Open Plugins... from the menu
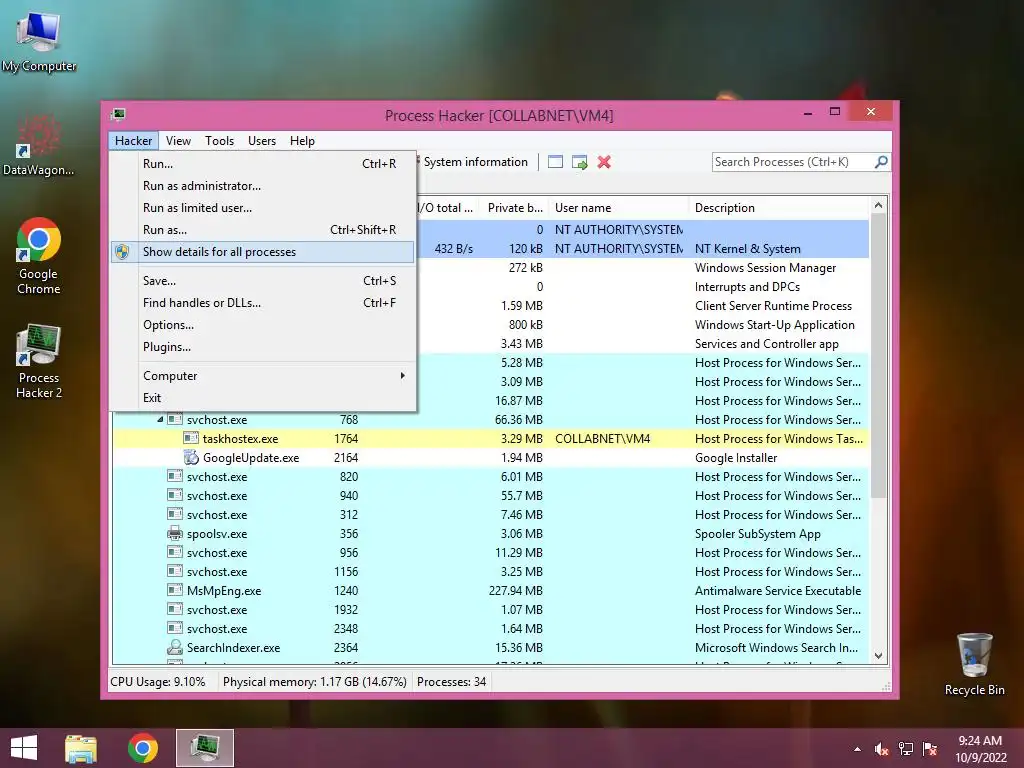1024x768 pixels. (x=263, y=347)
